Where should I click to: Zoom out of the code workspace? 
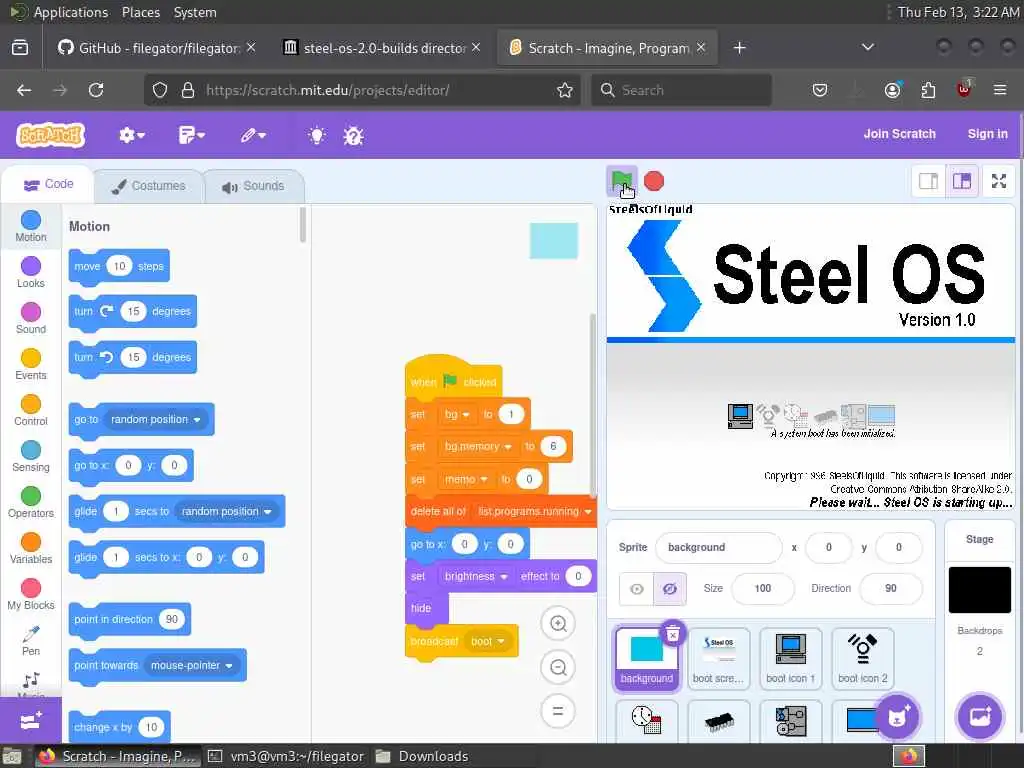[x=558, y=667]
